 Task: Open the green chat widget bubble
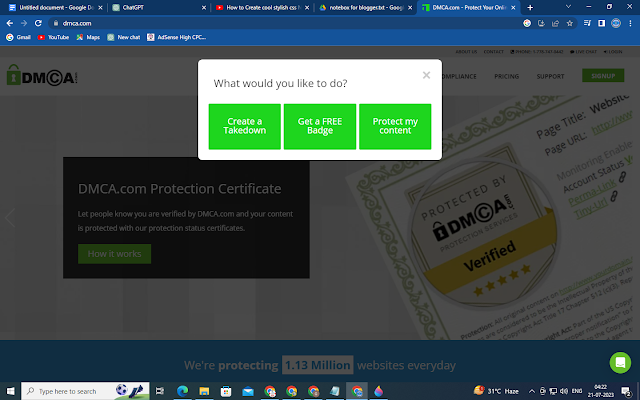[x=620, y=362]
